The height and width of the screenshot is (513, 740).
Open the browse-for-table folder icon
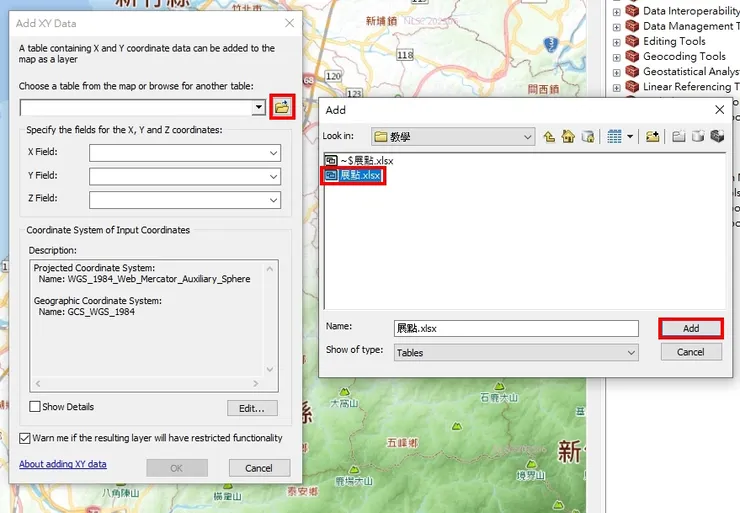[282, 107]
